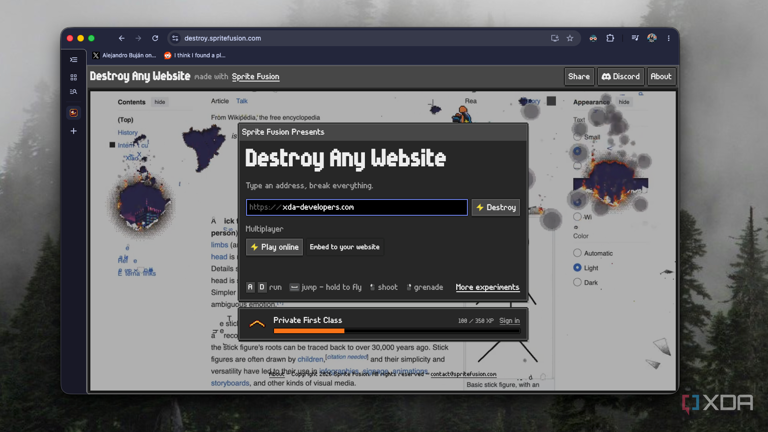Click the install app icon in address bar
Screen dimensions: 768x432
click(554, 38)
